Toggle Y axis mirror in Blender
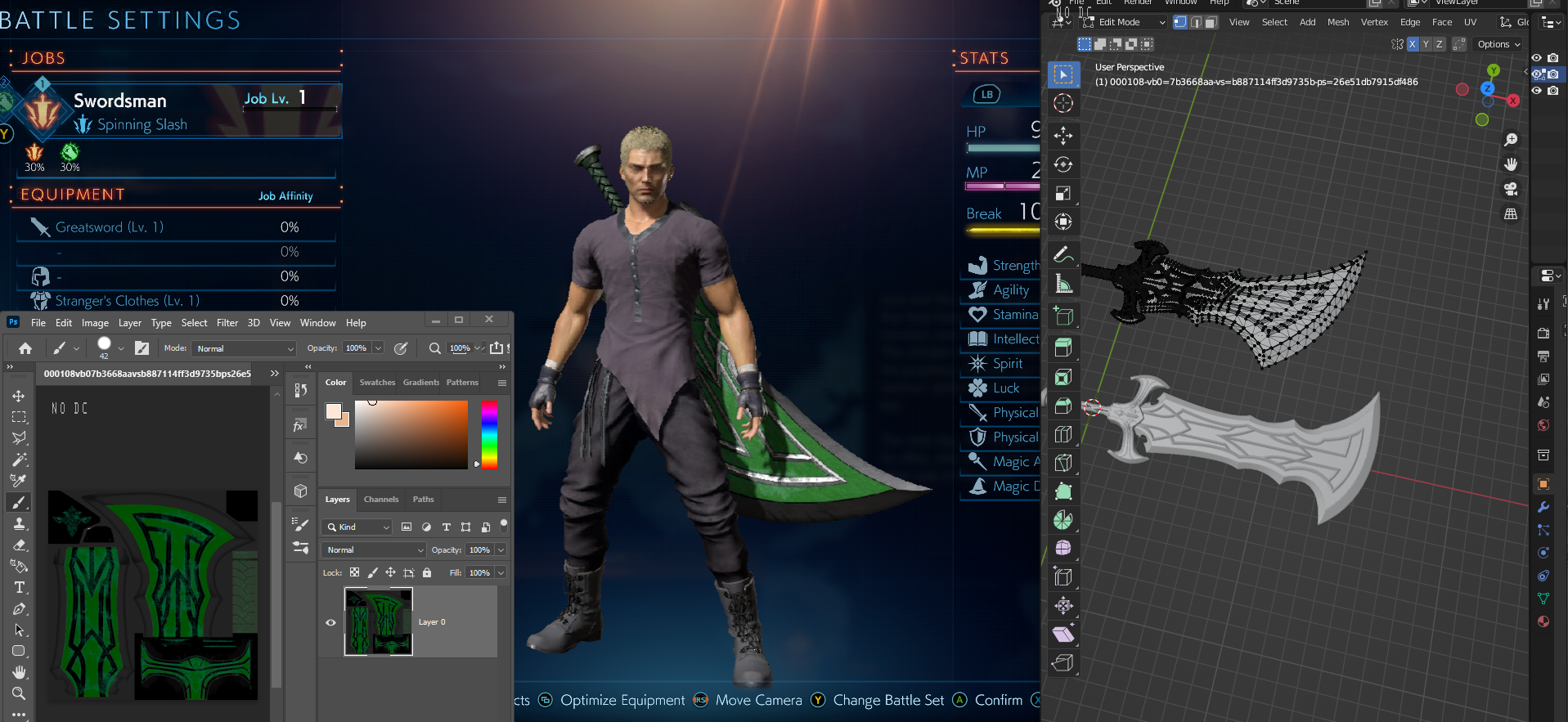Screen dimensions: 1568x722 click(x=1426, y=44)
